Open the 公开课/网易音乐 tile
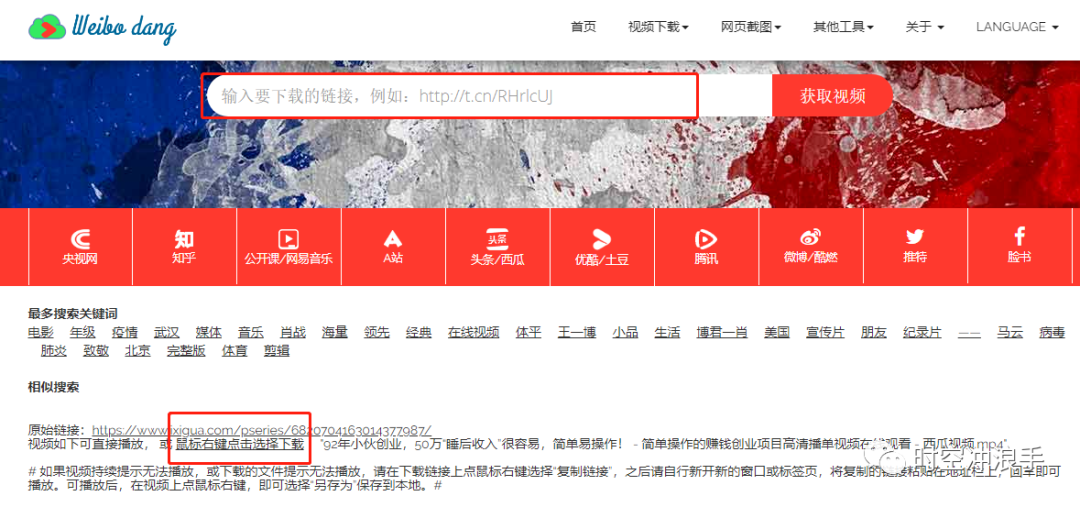The width and height of the screenshot is (1080, 507). (x=289, y=247)
